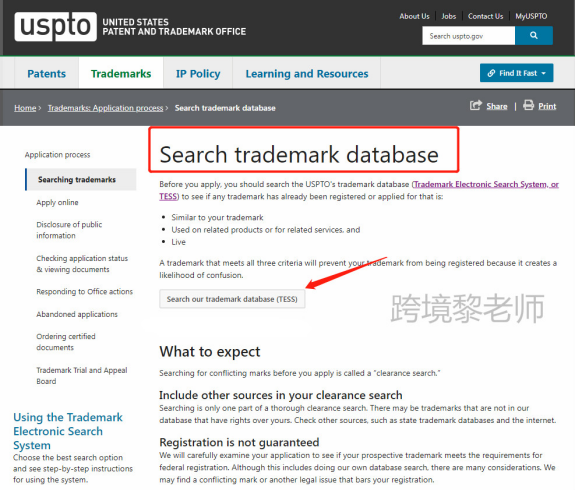
Task: Open Trademarks: Application process breadcrumb
Action: (x=105, y=108)
